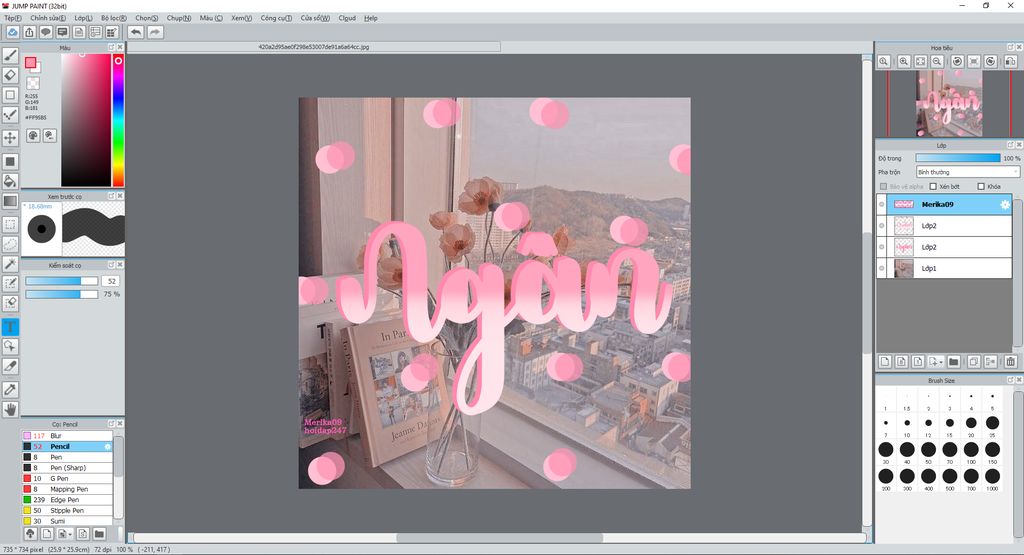Click the brush folder icon at bottom
Viewport: 1024px width, 555px height.
click(x=99, y=534)
